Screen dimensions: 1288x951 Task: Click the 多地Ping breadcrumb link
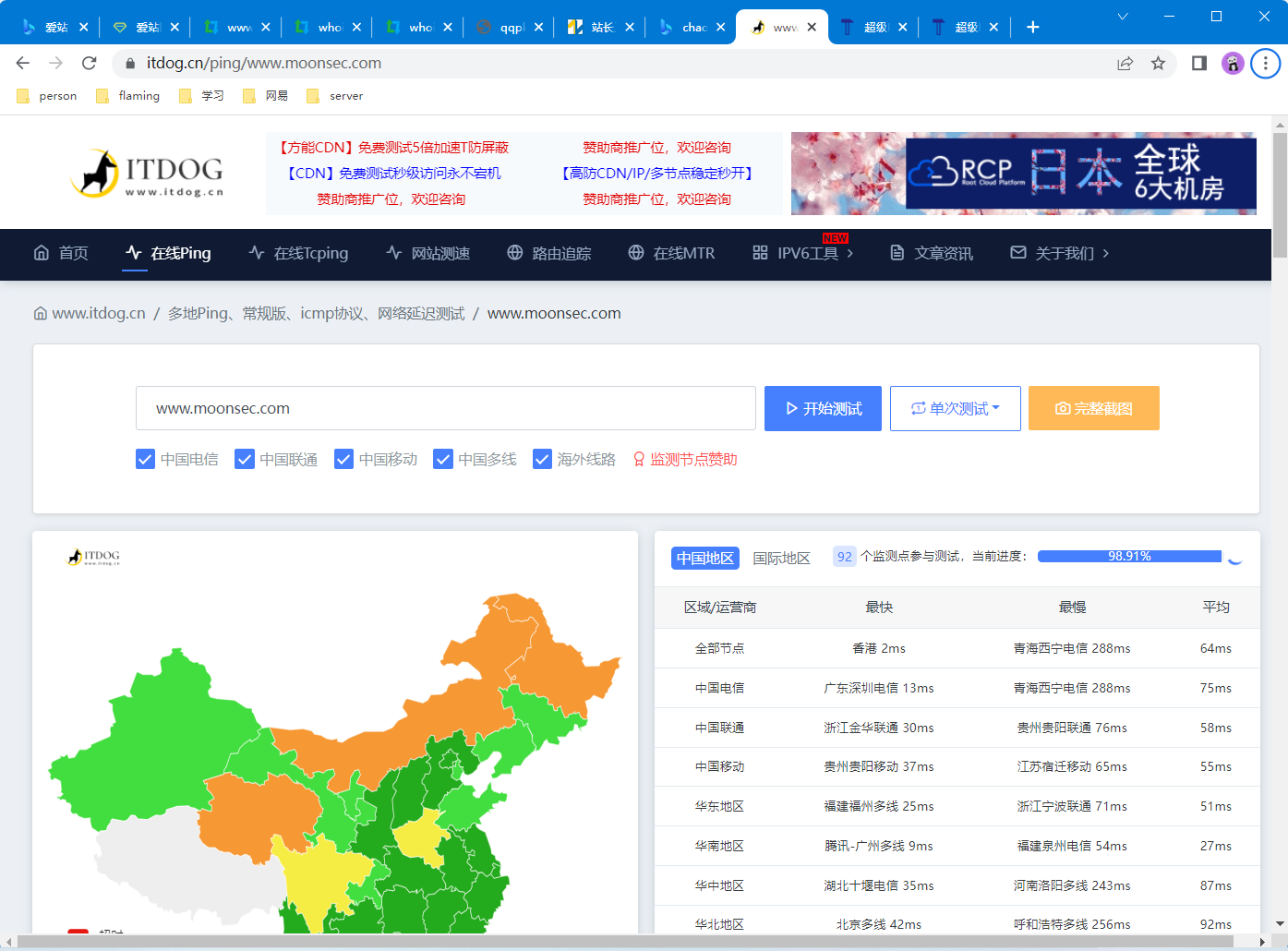click(317, 314)
